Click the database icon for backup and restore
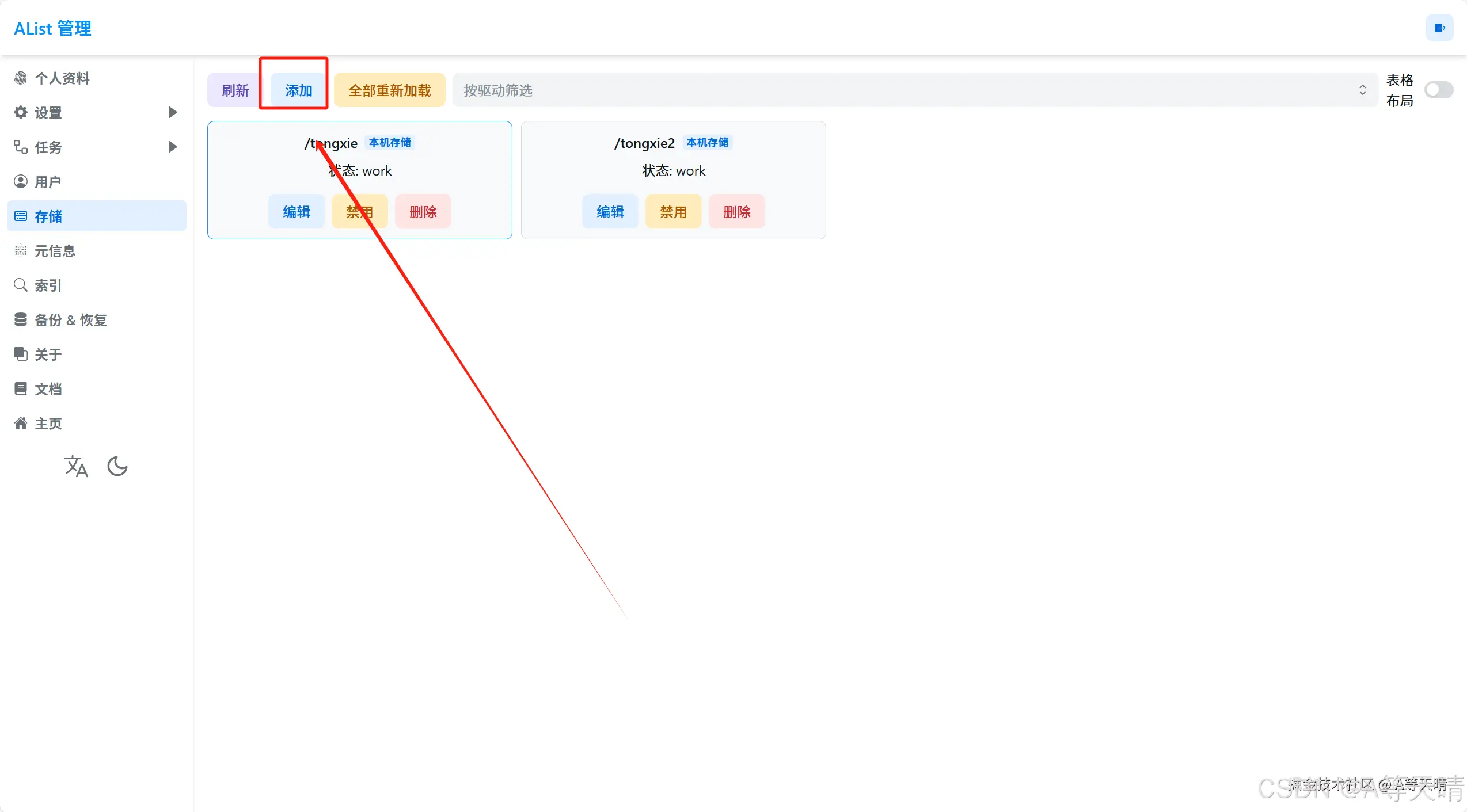Image resolution: width=1467 pixels, height=812 pixels. pos(21,319)
